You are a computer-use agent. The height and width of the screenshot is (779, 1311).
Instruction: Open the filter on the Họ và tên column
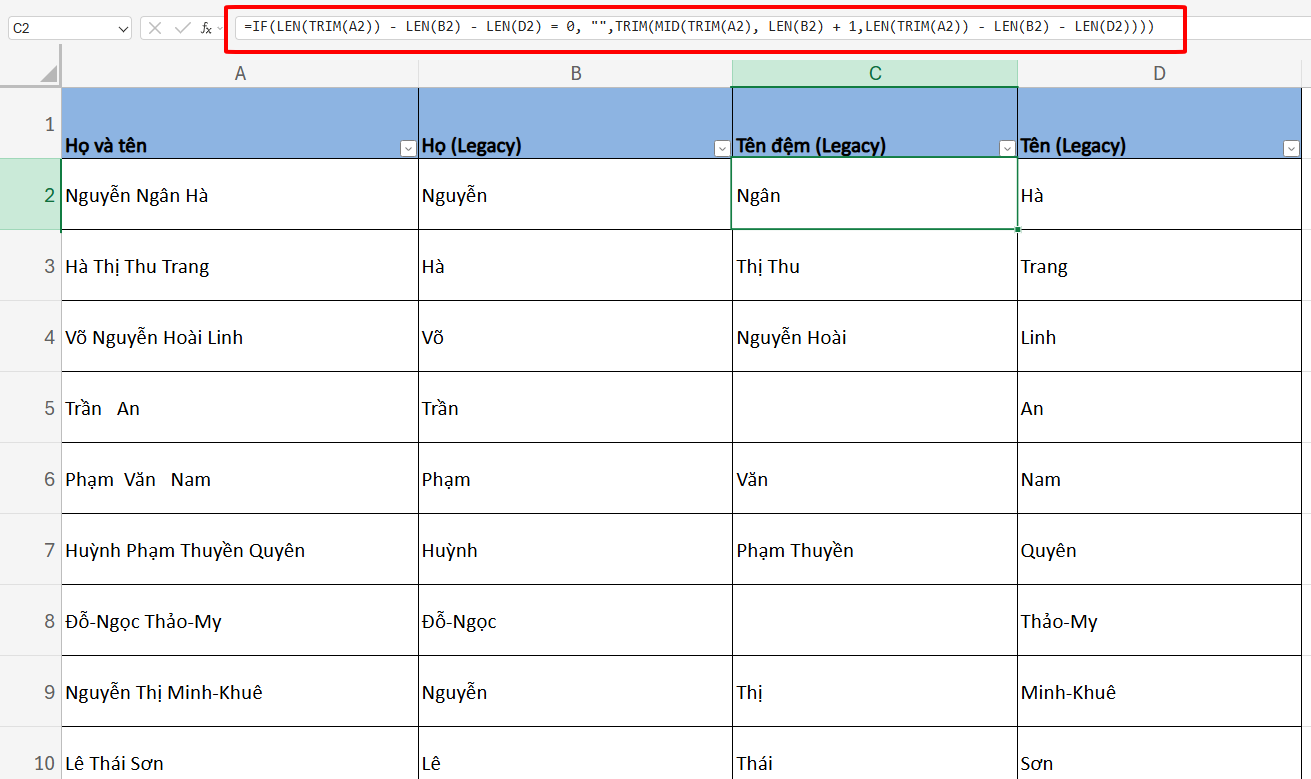[408, 147]
